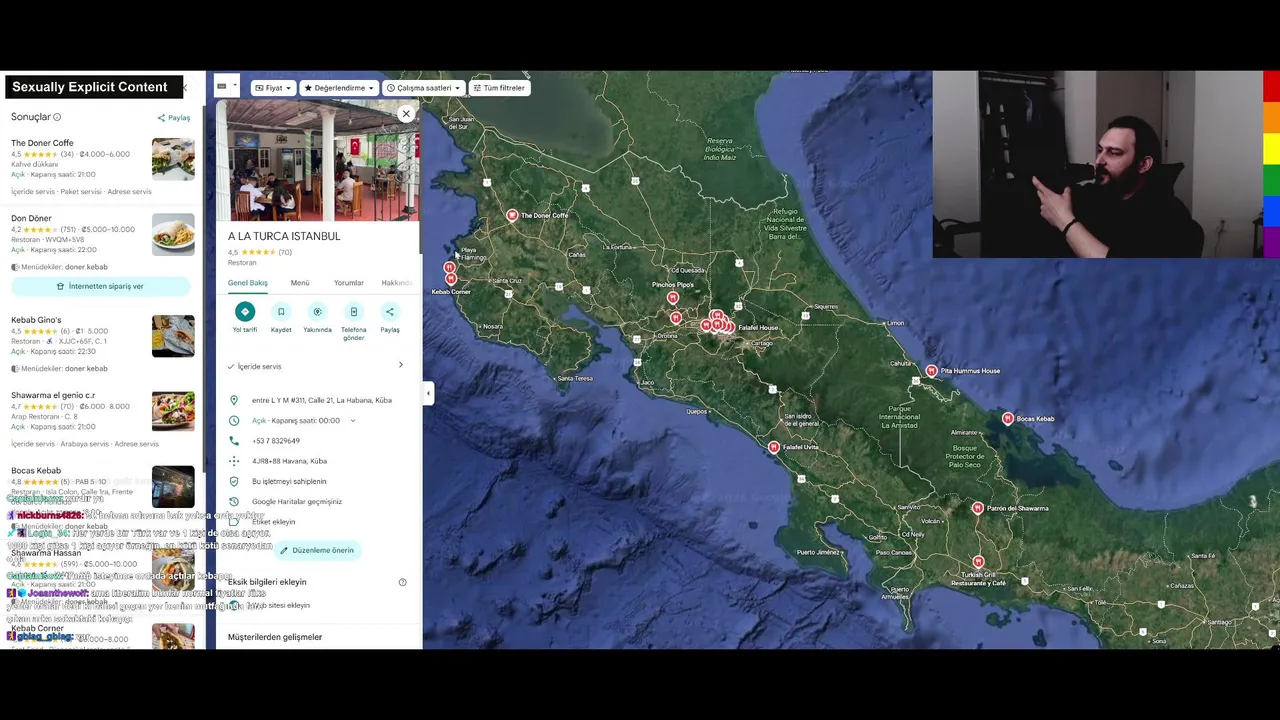Screen dimensions: 1280x720
Task: Expand the opening hours chevron after 00:00
Action: click(353, 421)
